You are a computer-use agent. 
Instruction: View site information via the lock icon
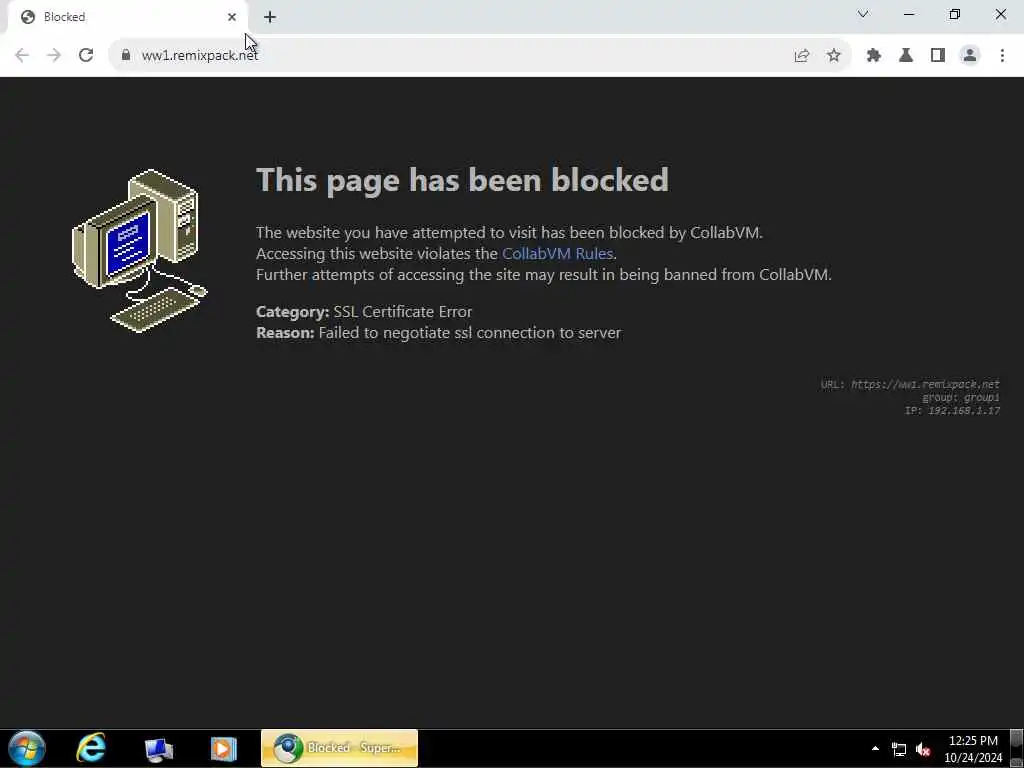point(126,56)
